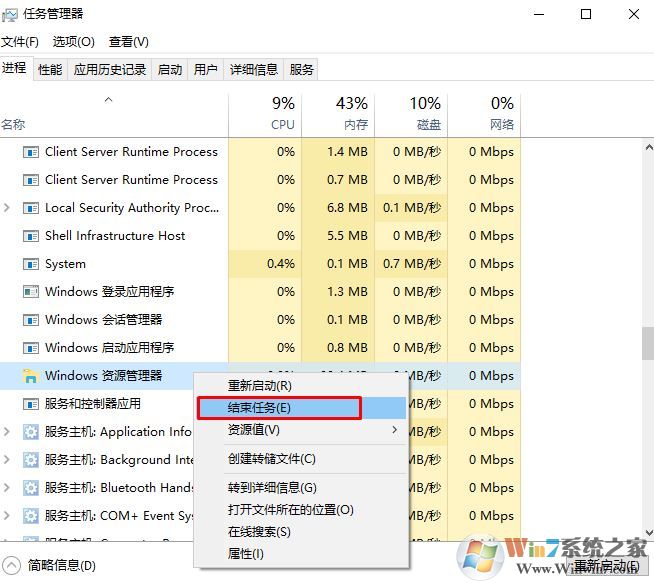Screen dimensions: 654x583
Task: Select the System process name
Action: coord(65,264)
